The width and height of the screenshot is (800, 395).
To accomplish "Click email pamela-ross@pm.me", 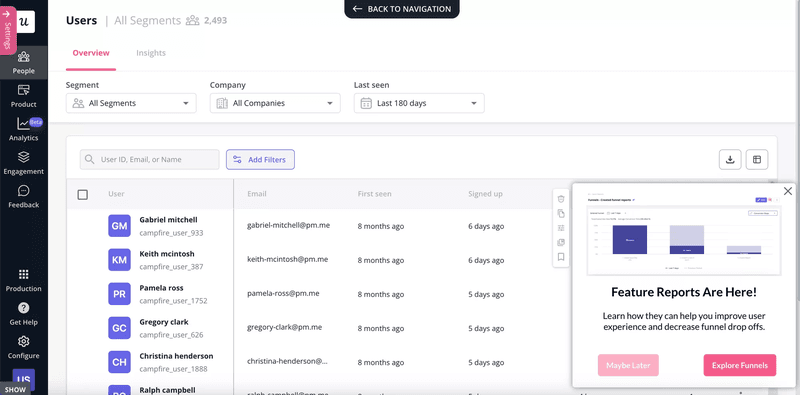I will 283,293.
